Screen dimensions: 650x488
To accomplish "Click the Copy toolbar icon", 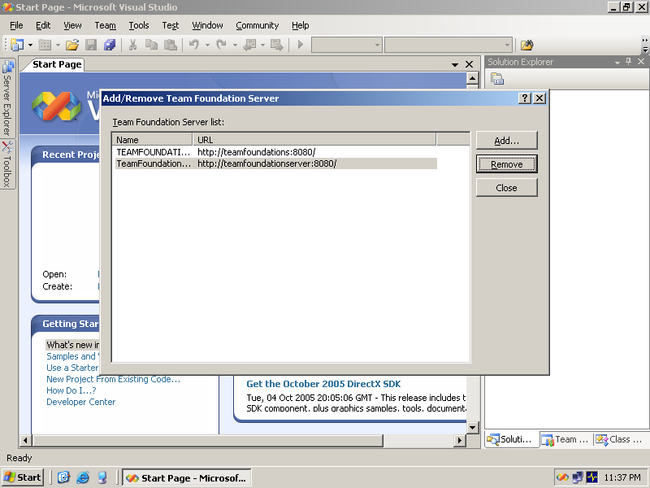I will tap(151, 44).
